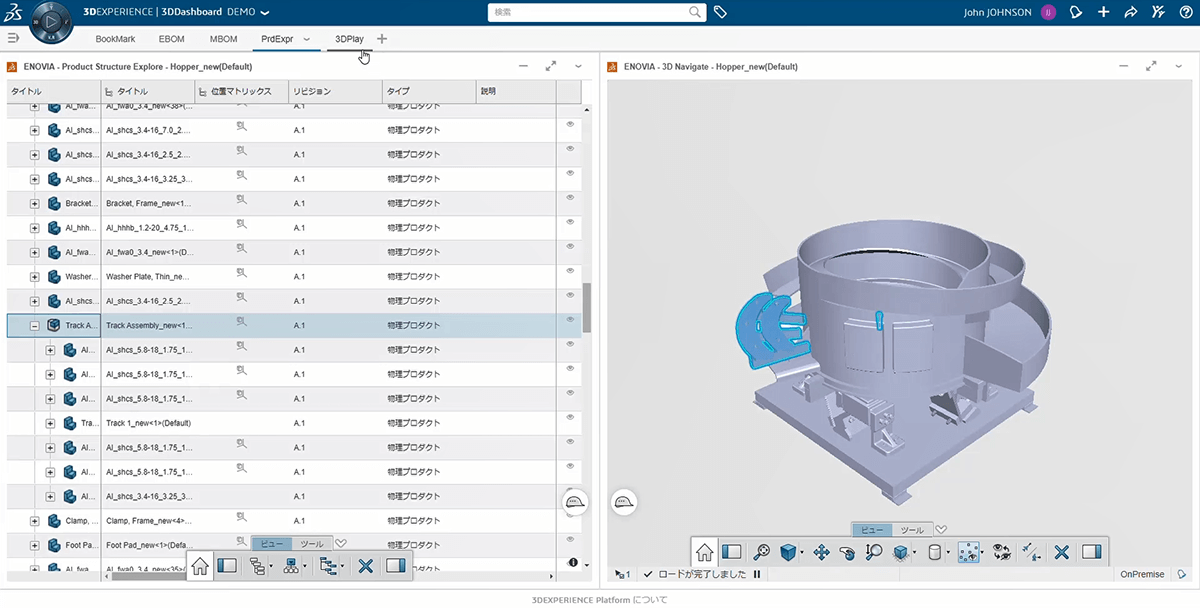Click right panel icon in 3D Navigate toolbar
Viewport: 1200px width, 608px height.
[x=1091, y=551]
